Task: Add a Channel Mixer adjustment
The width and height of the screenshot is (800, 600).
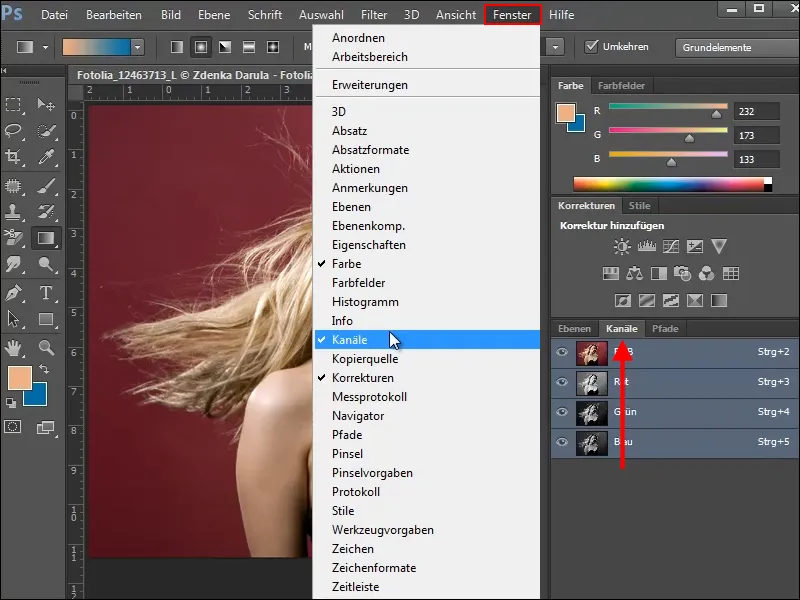Action: 707,274
